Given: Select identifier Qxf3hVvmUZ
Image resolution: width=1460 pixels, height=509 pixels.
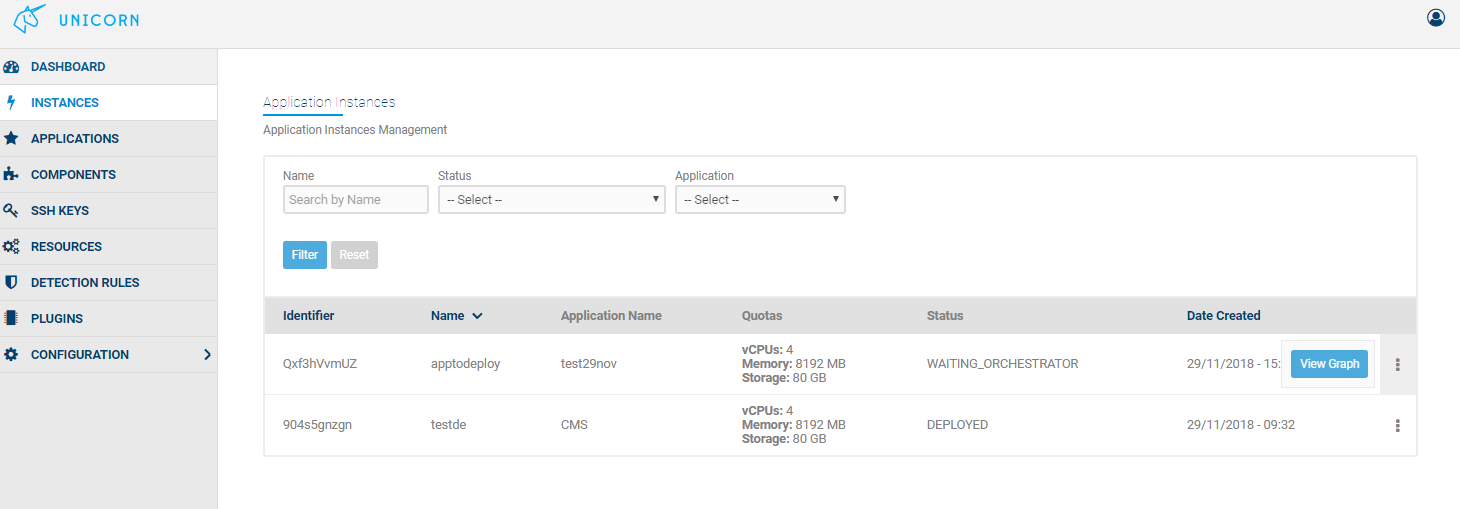Looking at the screenshot, I should pyautogui.click(x=320, y=364).
